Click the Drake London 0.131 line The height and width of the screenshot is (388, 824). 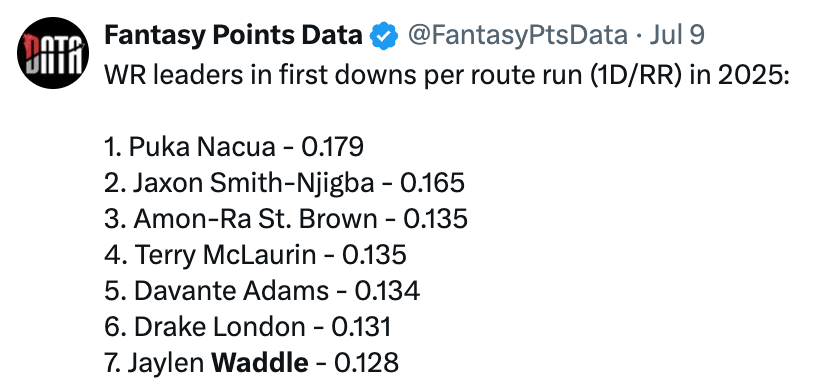(248, 326)
